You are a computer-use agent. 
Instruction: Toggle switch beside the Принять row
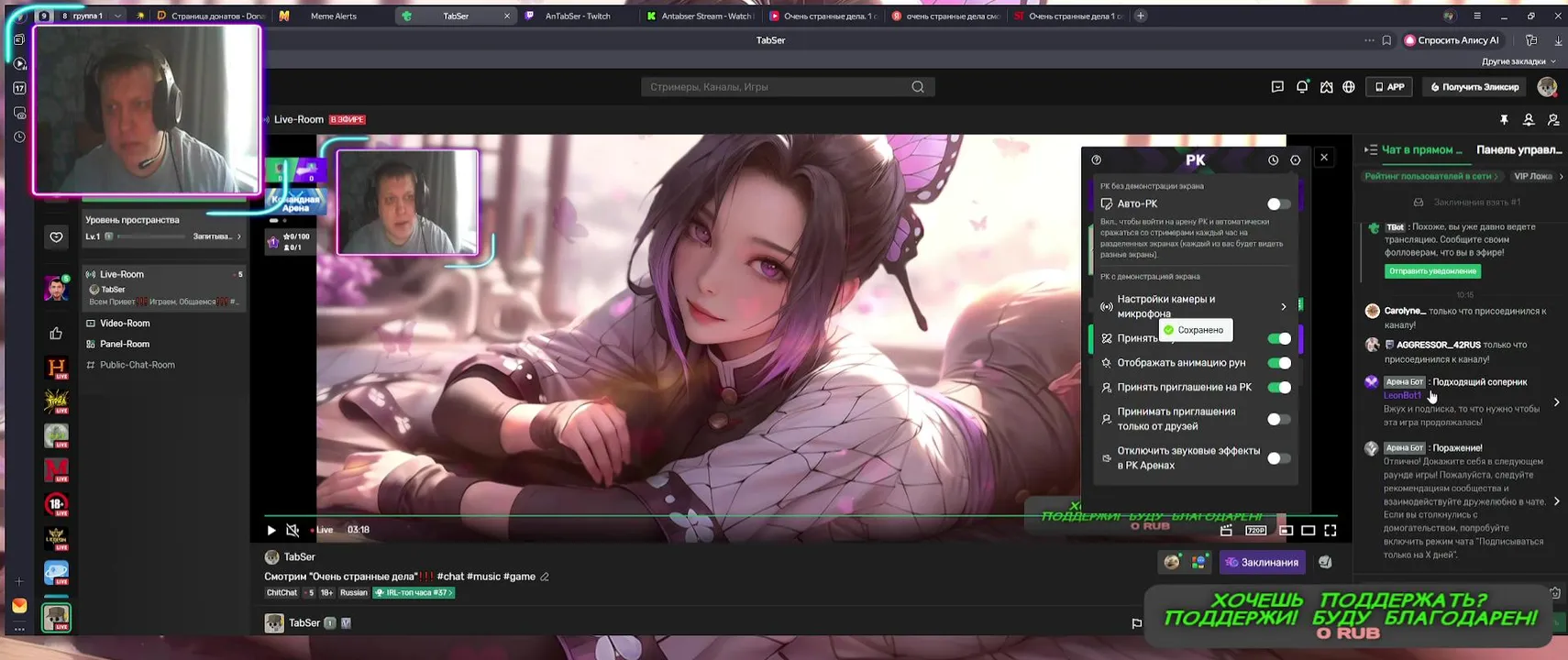tap(1279, 338)
